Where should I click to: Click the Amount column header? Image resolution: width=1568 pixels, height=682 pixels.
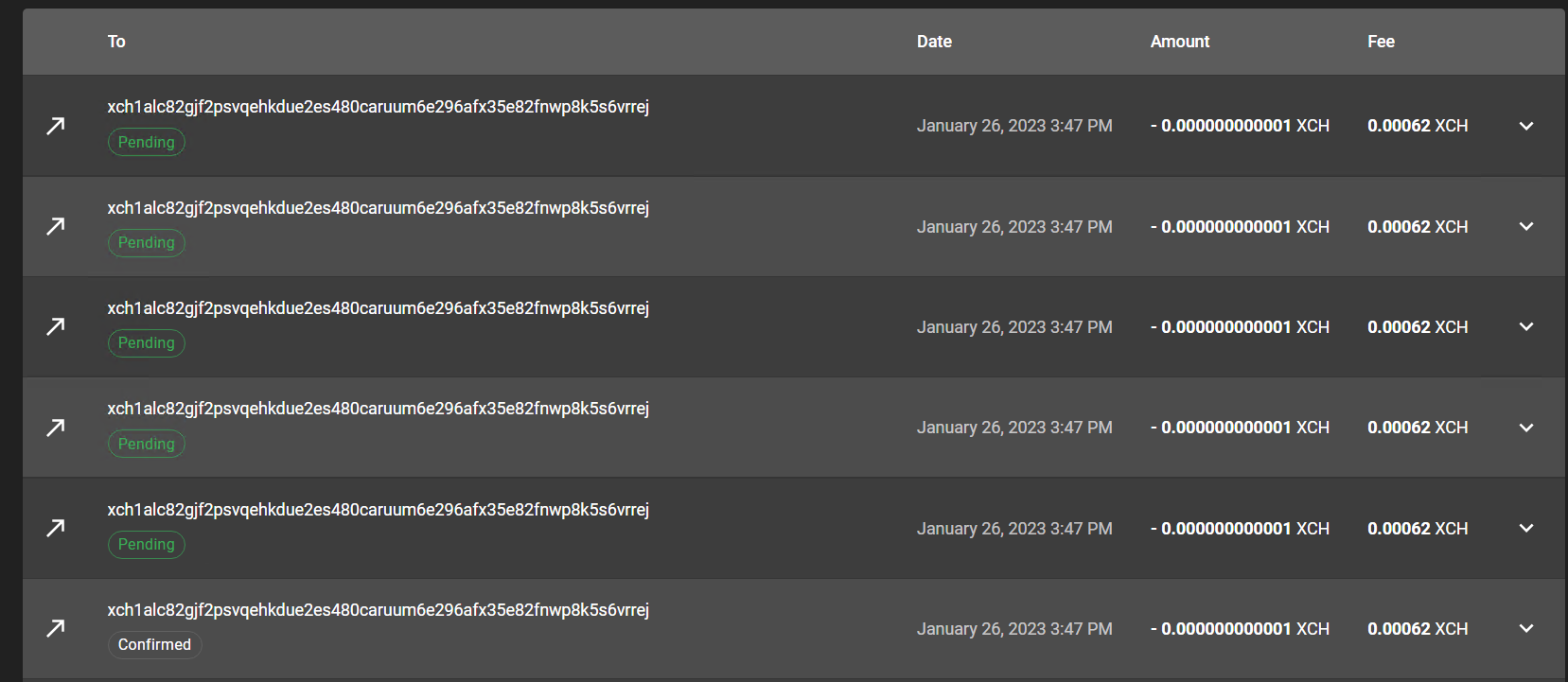(1179, 41)
